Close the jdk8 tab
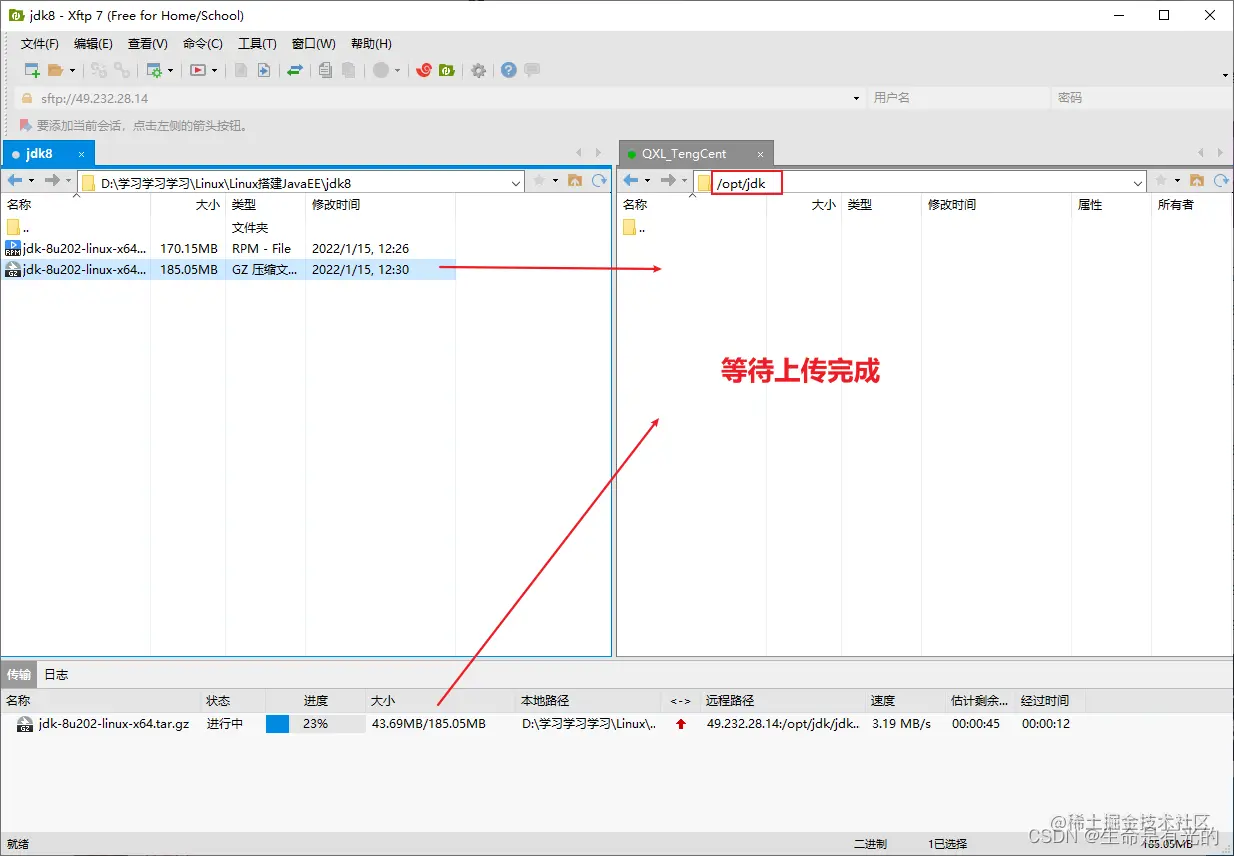The image size is (1234, 856). pyautogui.click(x=82, y=154)
